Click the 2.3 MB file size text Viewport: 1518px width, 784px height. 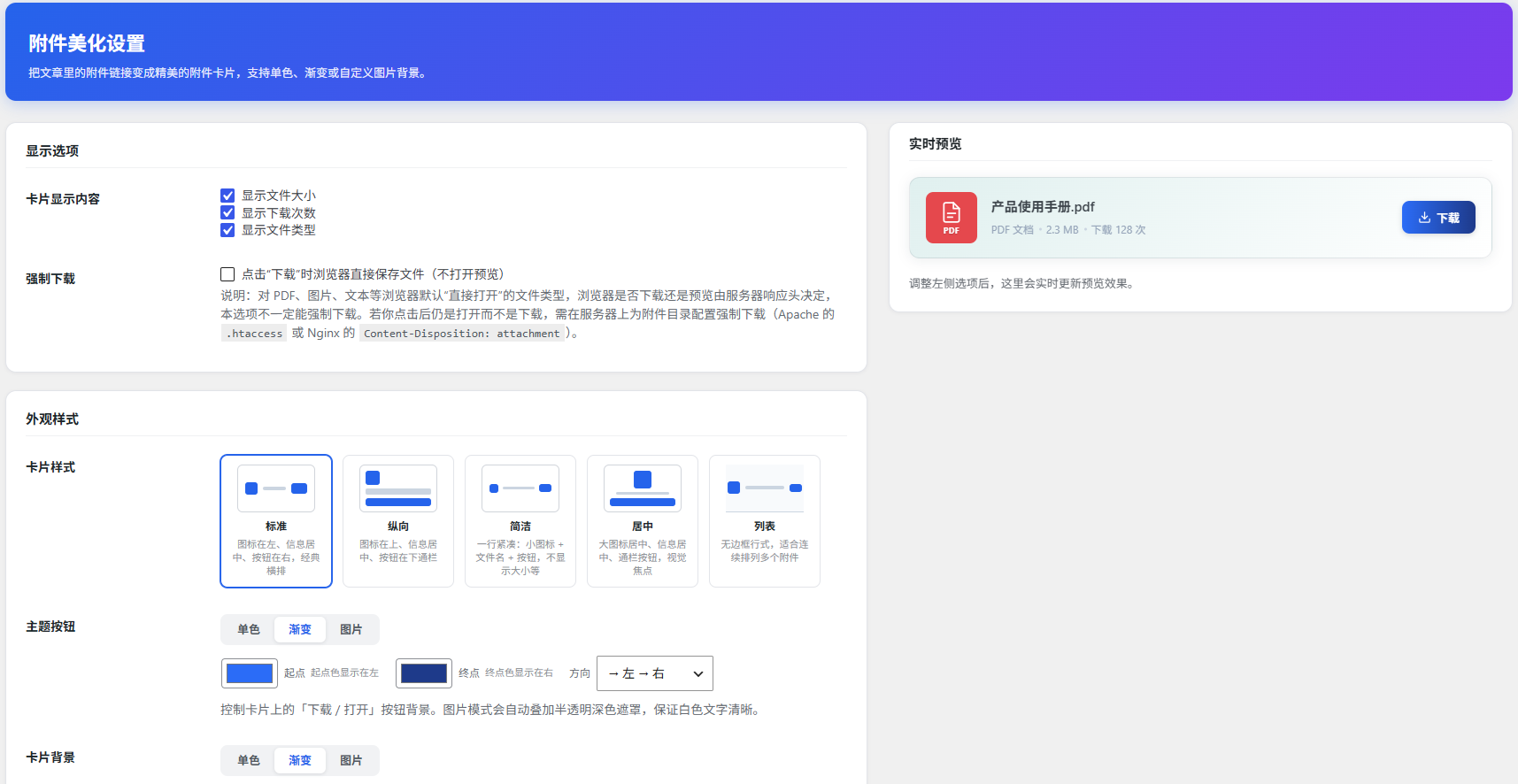(x=1062, y=229)
